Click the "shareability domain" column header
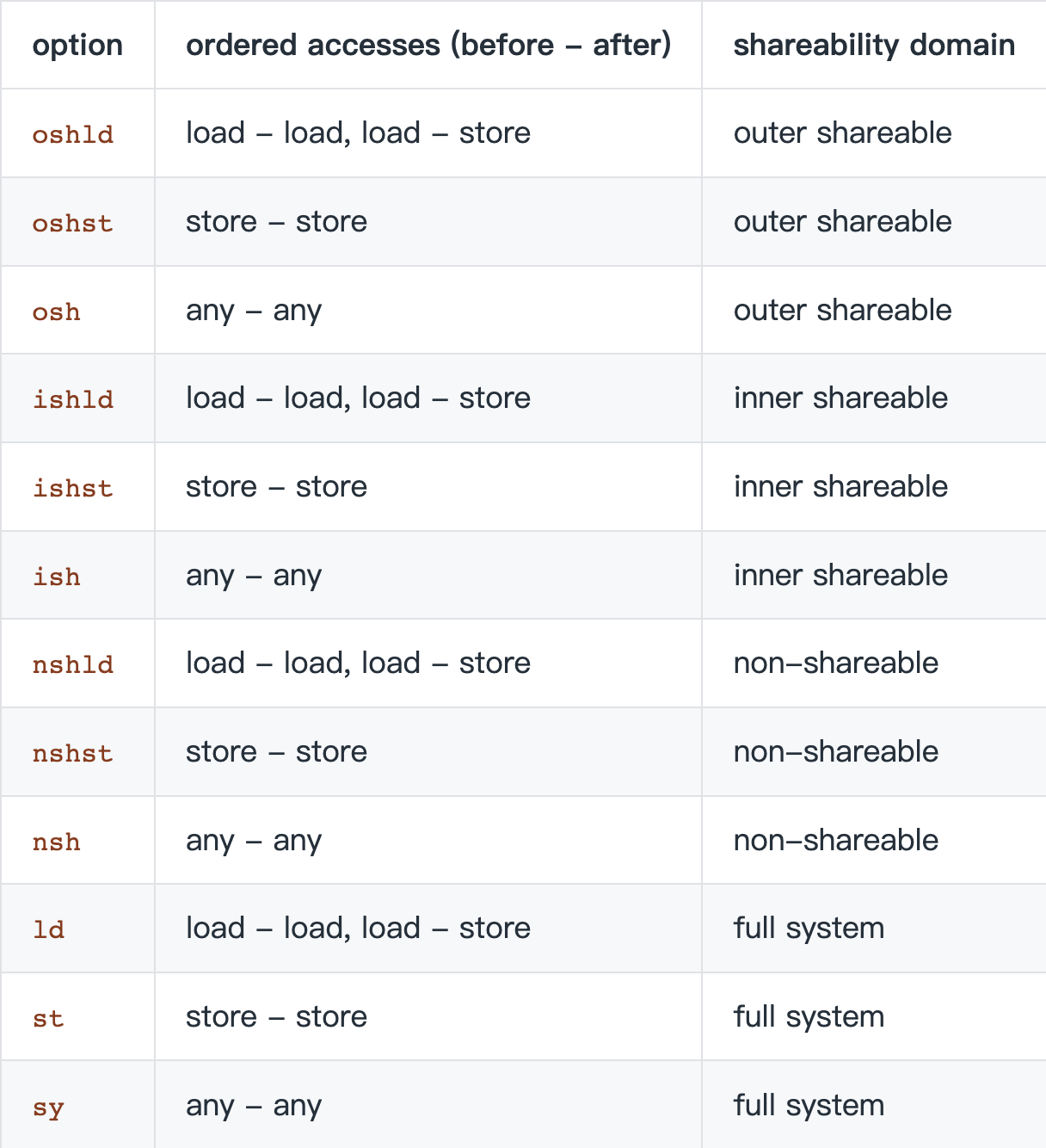 pos(874,46)
